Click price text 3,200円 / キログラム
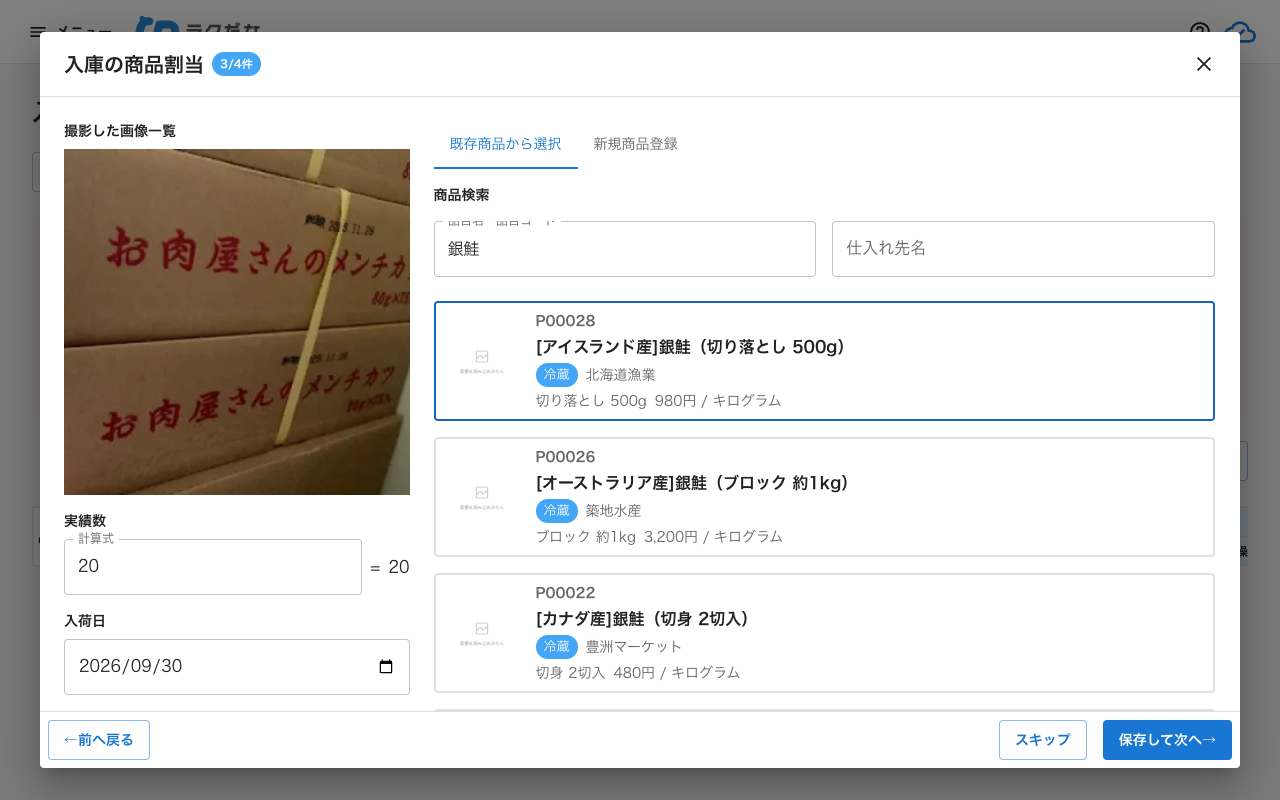 (x=714, y=537)
